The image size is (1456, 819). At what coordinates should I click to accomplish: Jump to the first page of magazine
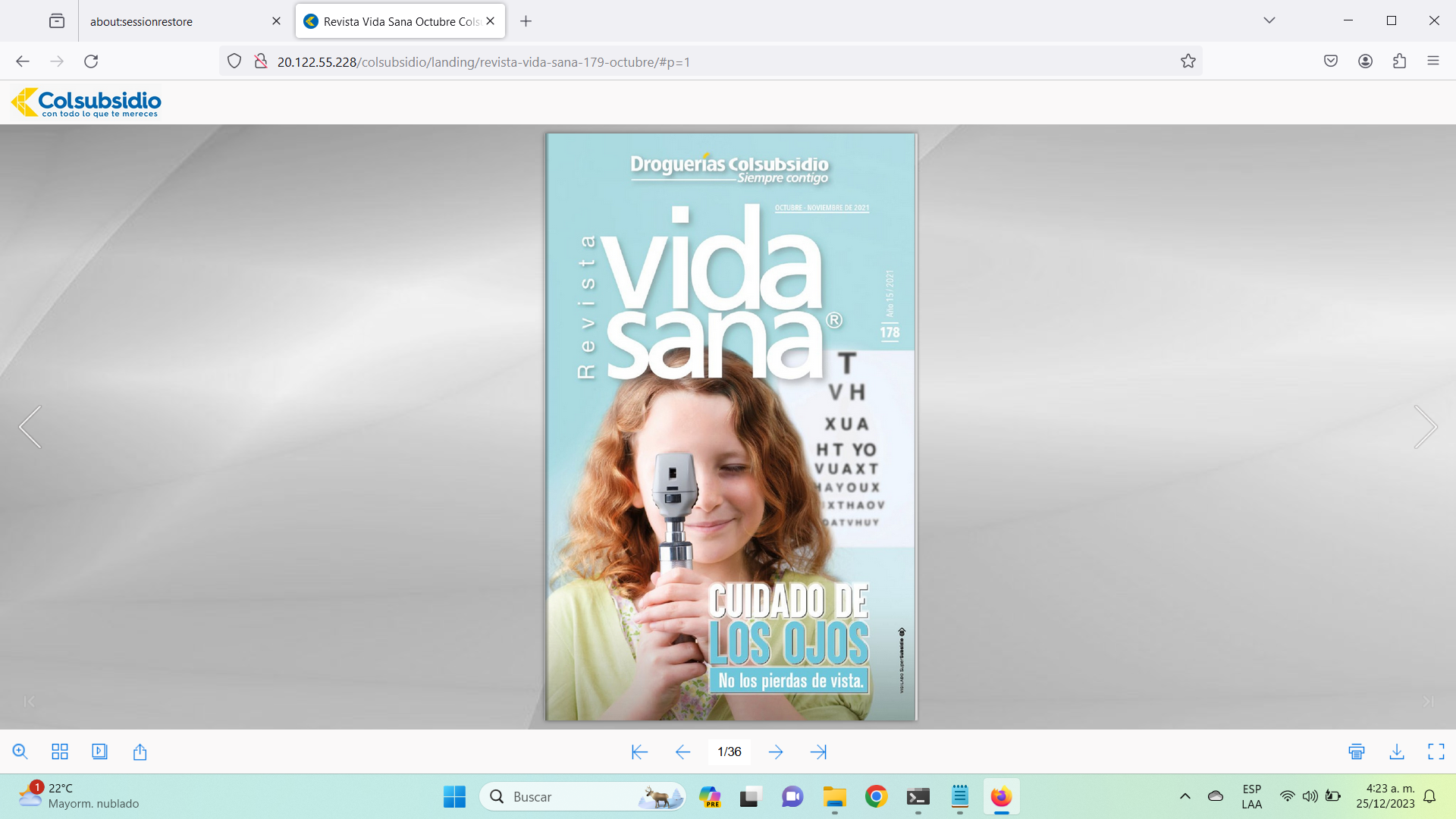tap(639, 752)
